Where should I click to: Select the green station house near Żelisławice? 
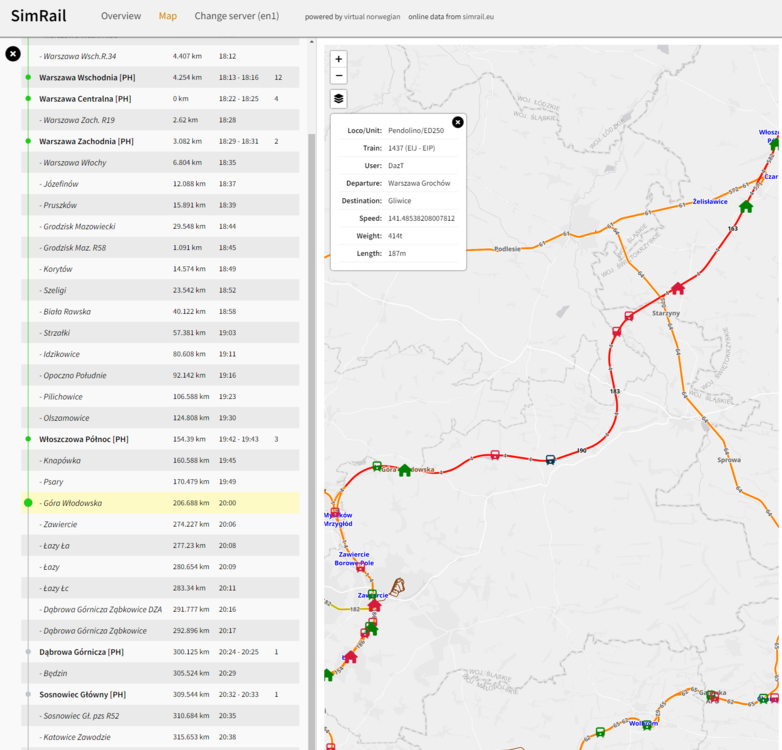[x=746, y=206]
